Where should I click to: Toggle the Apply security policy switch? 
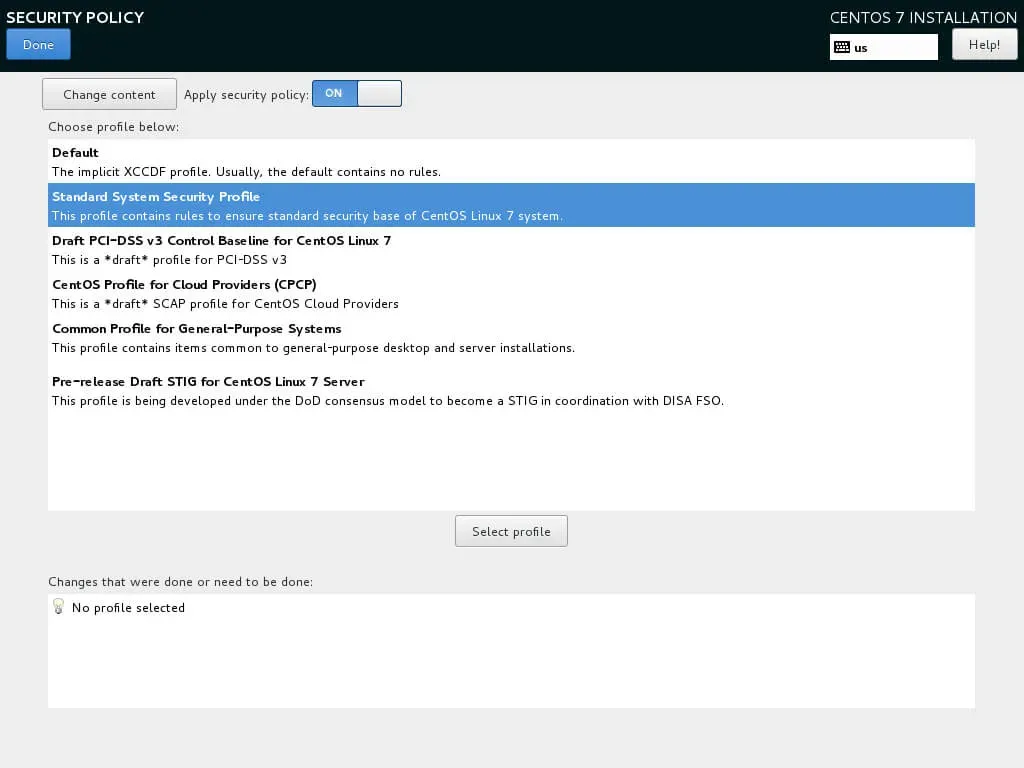coord(357,93)
